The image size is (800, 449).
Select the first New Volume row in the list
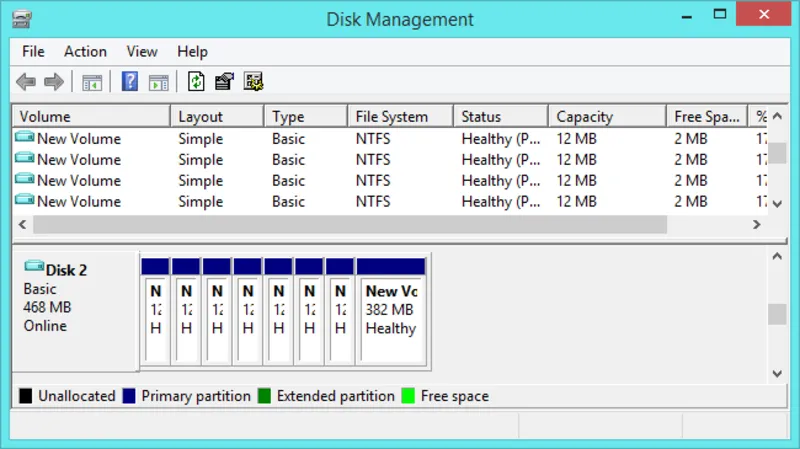tap(78, 139)
